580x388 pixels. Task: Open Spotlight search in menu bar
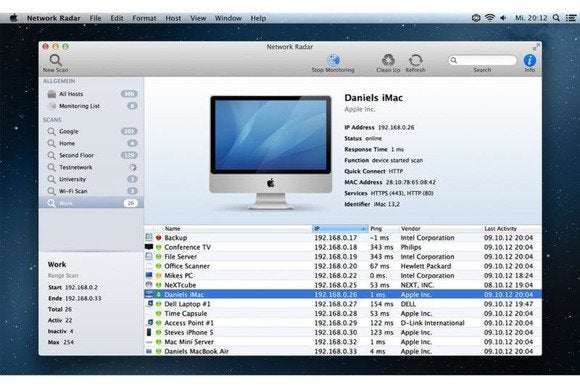pyautogui.click(x=556, y=18)
